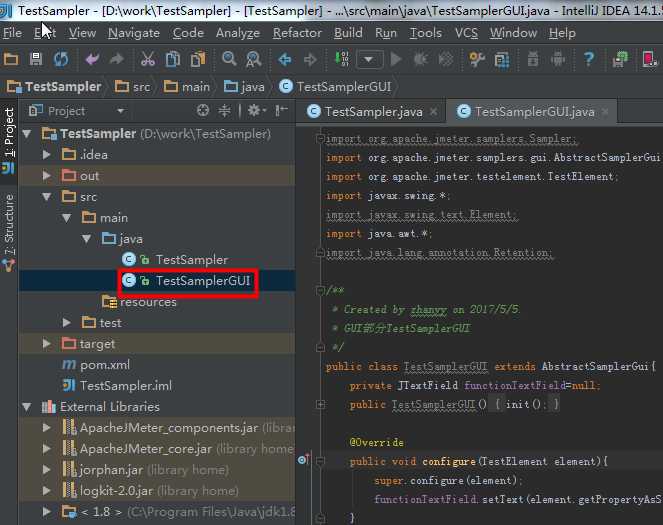
Task: Click the Replace magnifier icon
Action: [x=254, y=59]
